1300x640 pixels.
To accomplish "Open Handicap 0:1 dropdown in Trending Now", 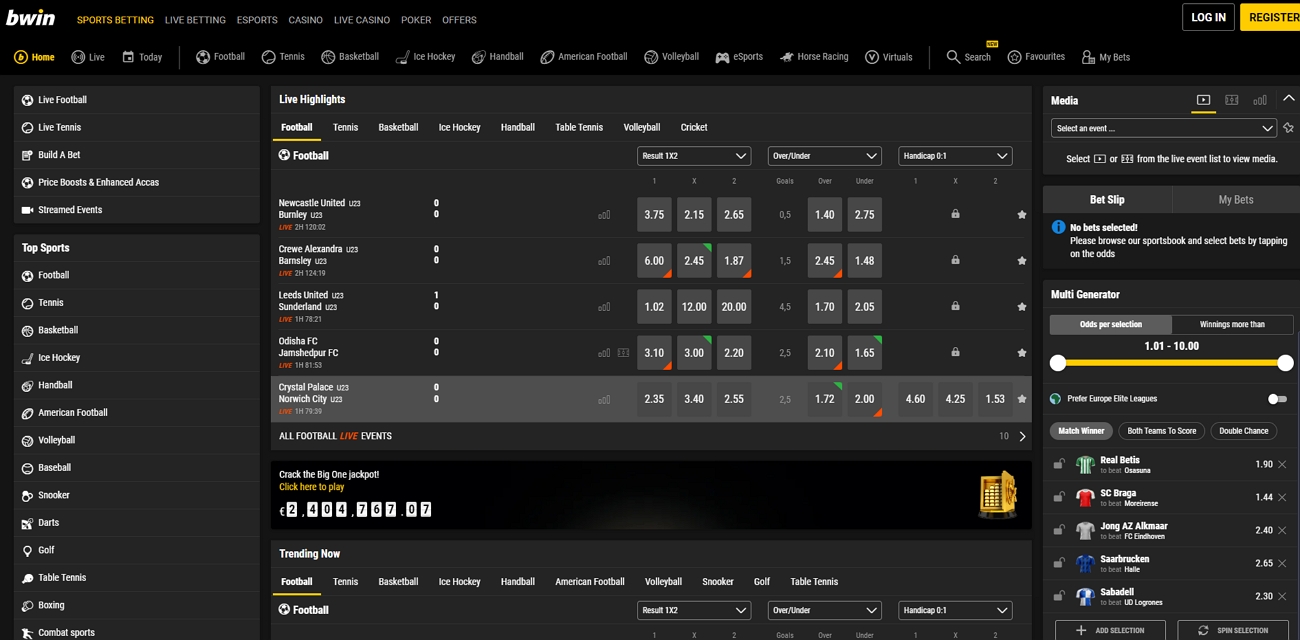I will tap(955, 610).
